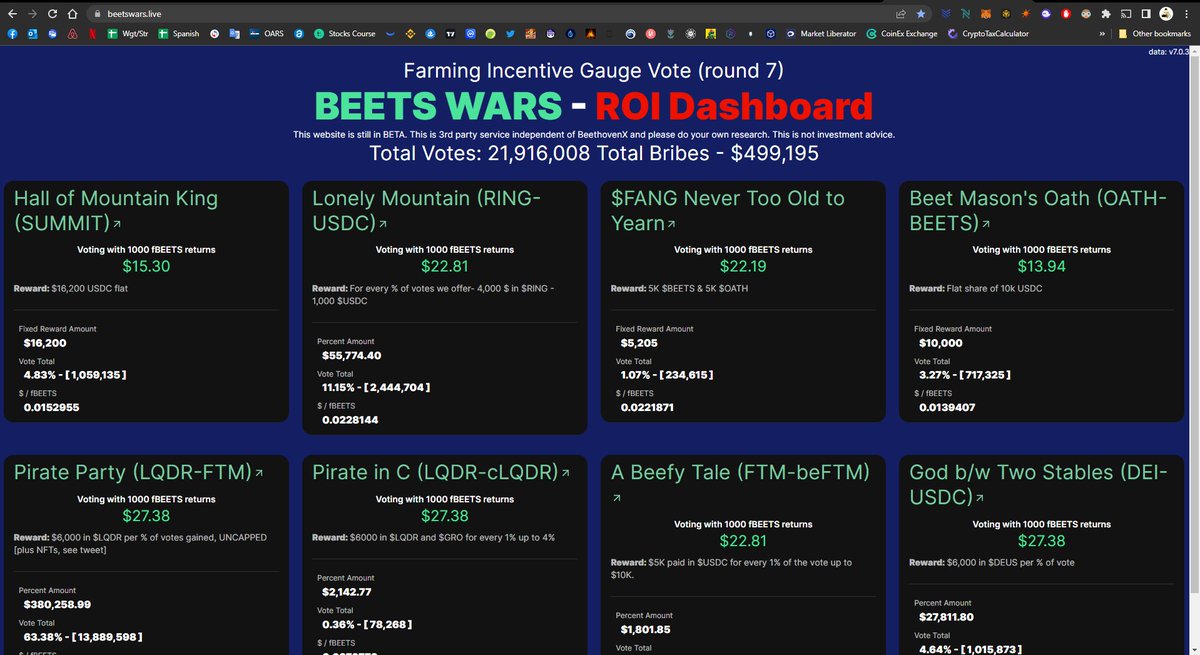Viewport: 1200px width, 655px height.
Task: Click the BEETS WARS dashboard title
Action: tap(593, 106)
